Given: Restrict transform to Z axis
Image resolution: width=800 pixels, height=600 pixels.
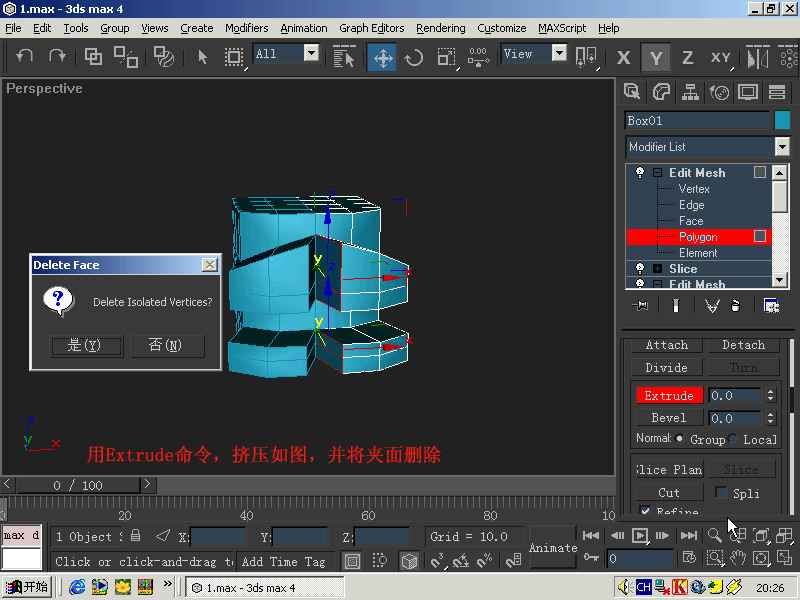Looking at the screenshot, I should point(688,57).
